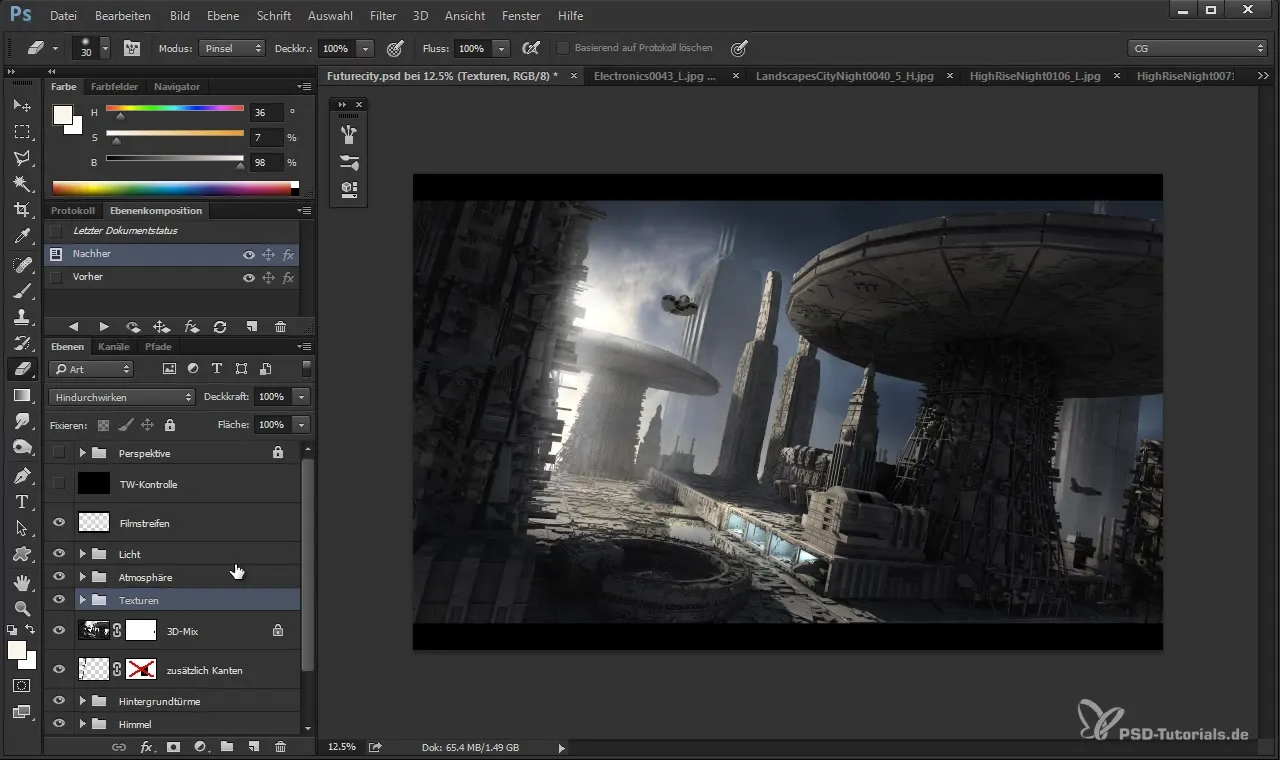Select the Move tool
The width and height of the screenshot is (1280, 760).
(21, 105)
